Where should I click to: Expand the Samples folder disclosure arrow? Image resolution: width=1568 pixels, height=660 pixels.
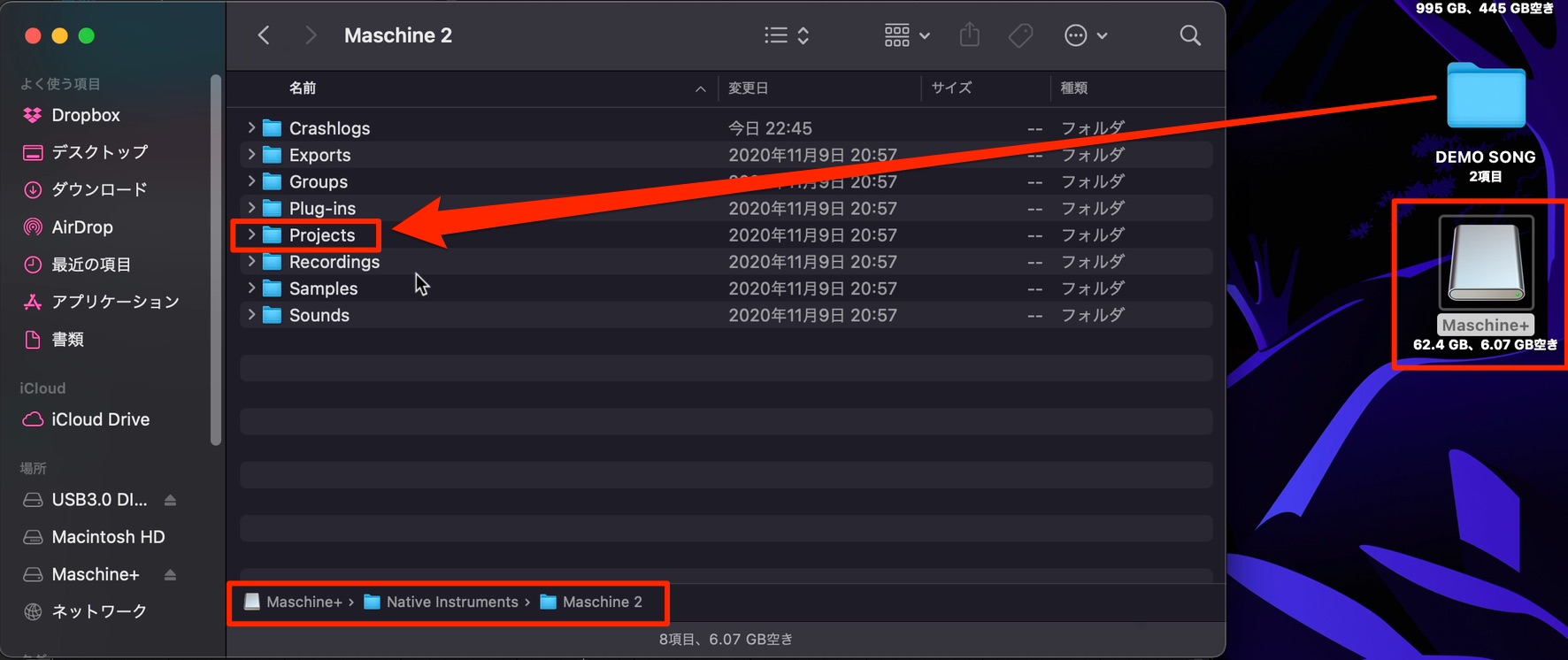click(x=251, y=288)
